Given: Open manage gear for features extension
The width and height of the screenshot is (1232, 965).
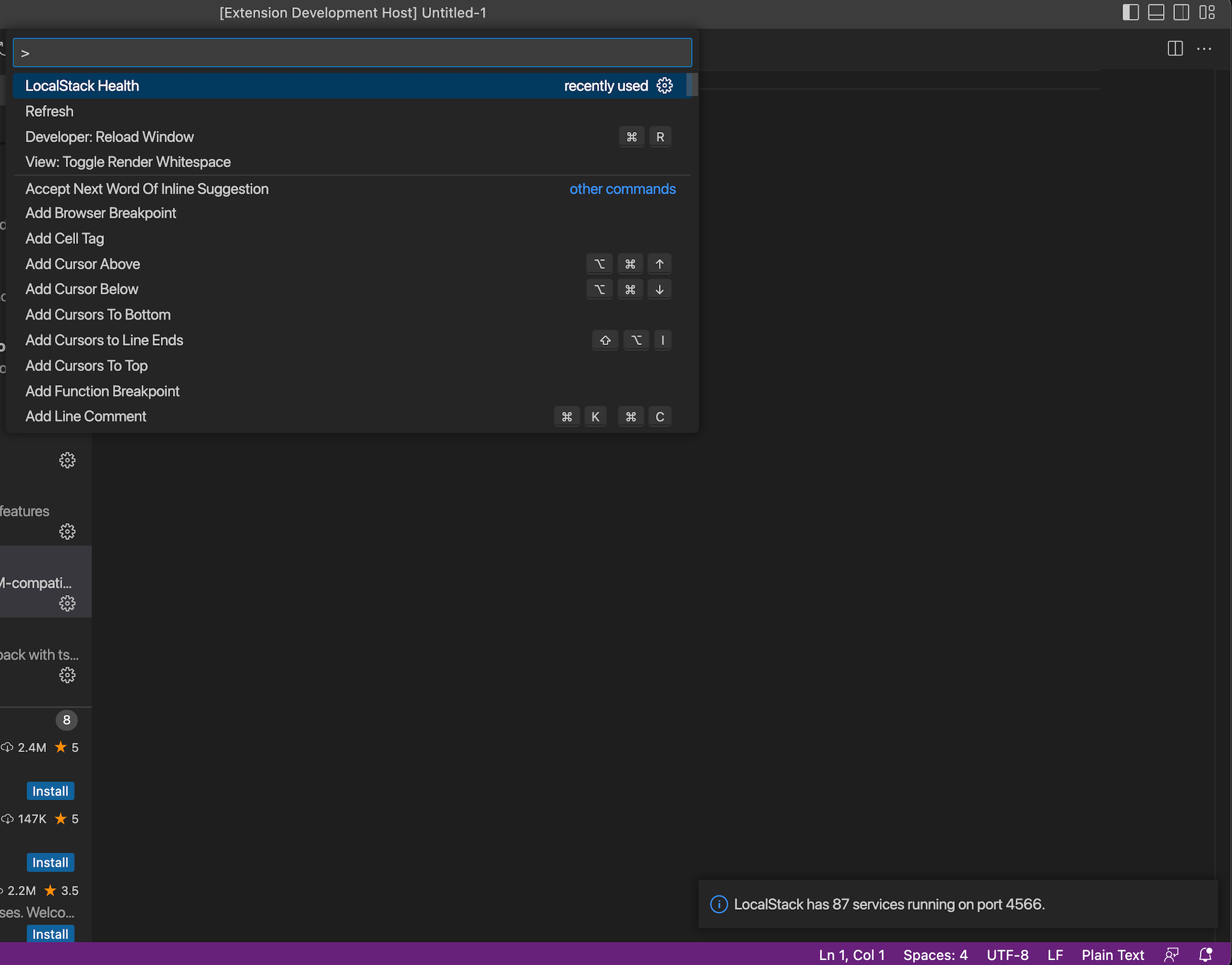Looking at the screenshot, I should [67, 532].
